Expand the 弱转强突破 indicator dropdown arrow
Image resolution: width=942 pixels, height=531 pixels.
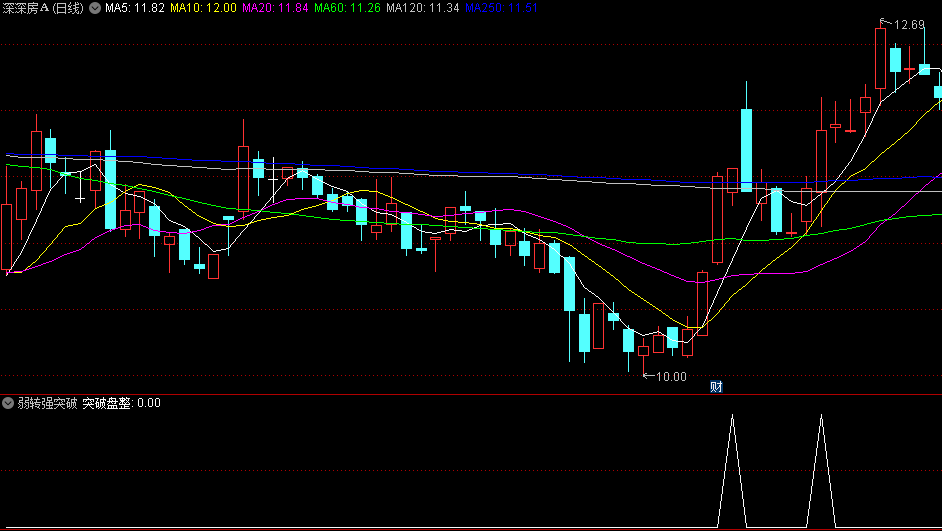click(8, 403)
